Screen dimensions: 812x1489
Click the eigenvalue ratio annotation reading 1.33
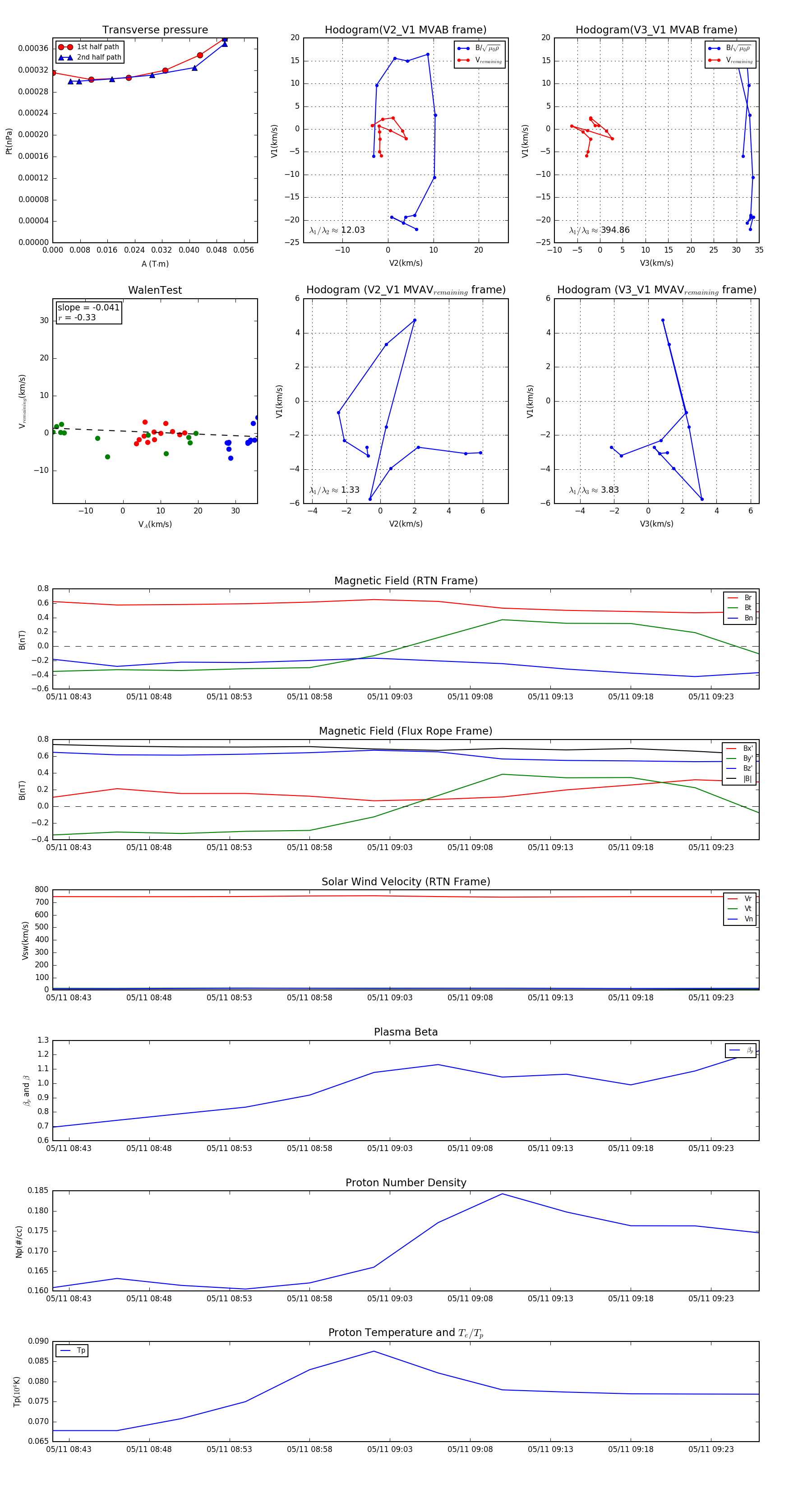[334, 490]
